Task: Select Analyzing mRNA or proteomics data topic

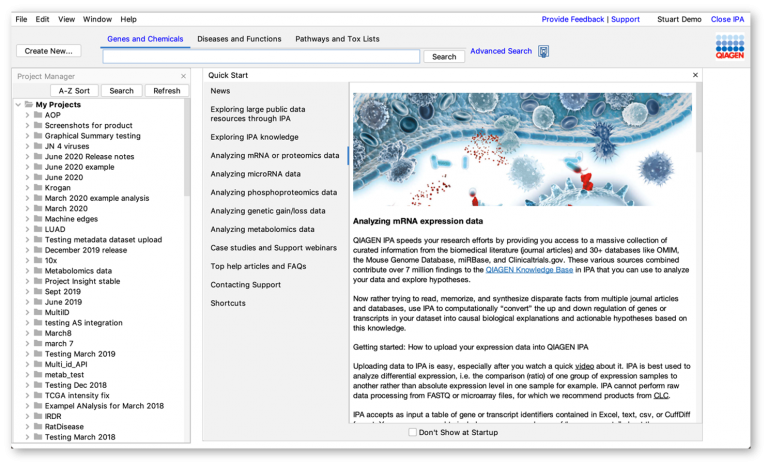Action: coord(275,155)
